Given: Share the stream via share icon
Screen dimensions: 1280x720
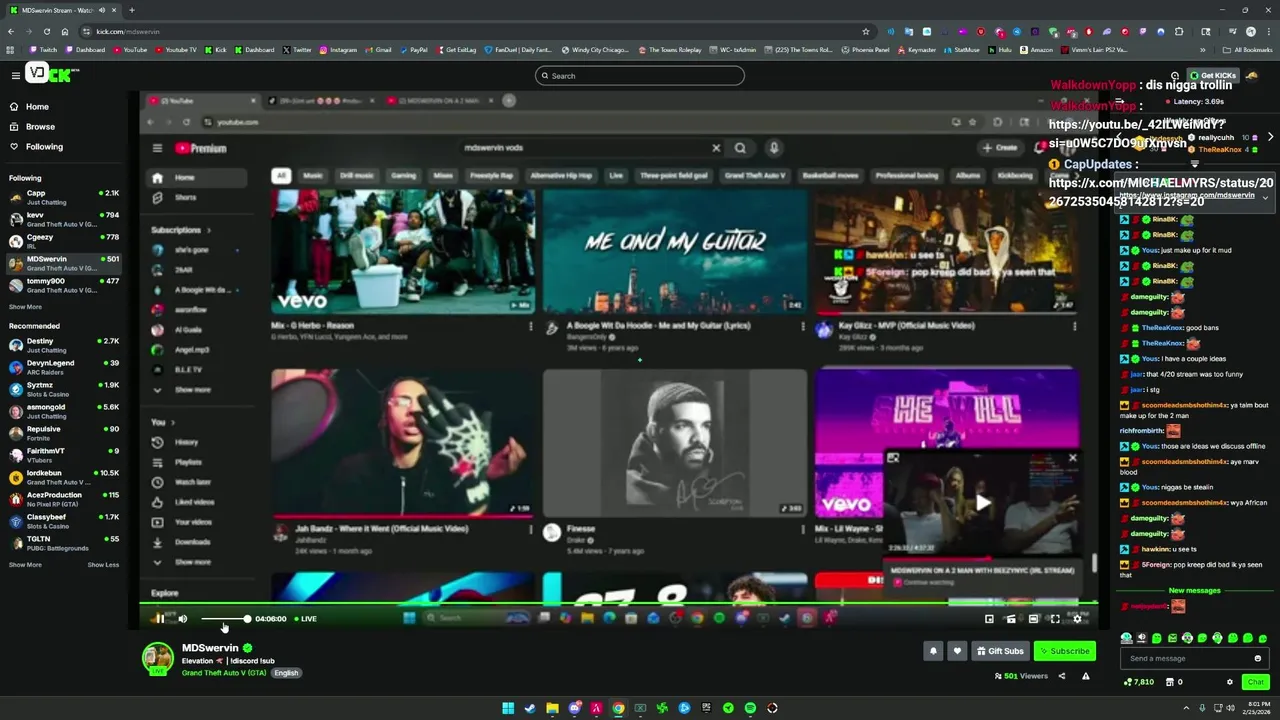Looking at the screenshot, I should point(1062,676).
